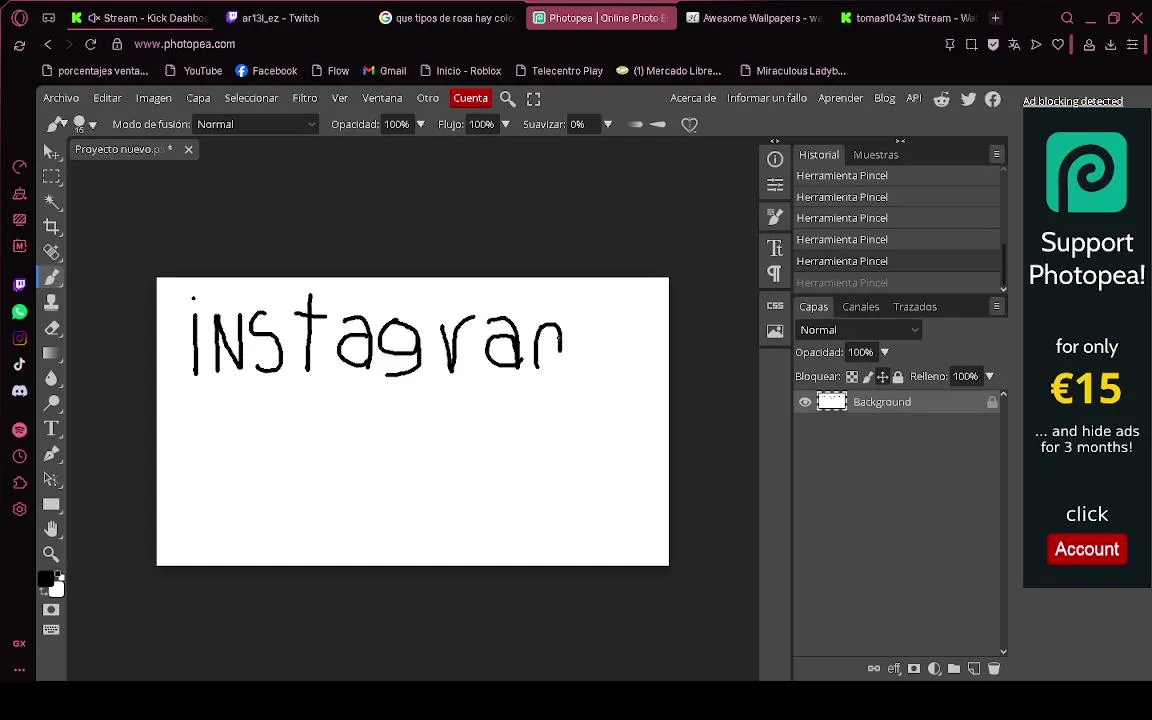Viewport: 1152px width, 720px height.
Task: Open the Paragraph panel icon
Action: point(774,273)
